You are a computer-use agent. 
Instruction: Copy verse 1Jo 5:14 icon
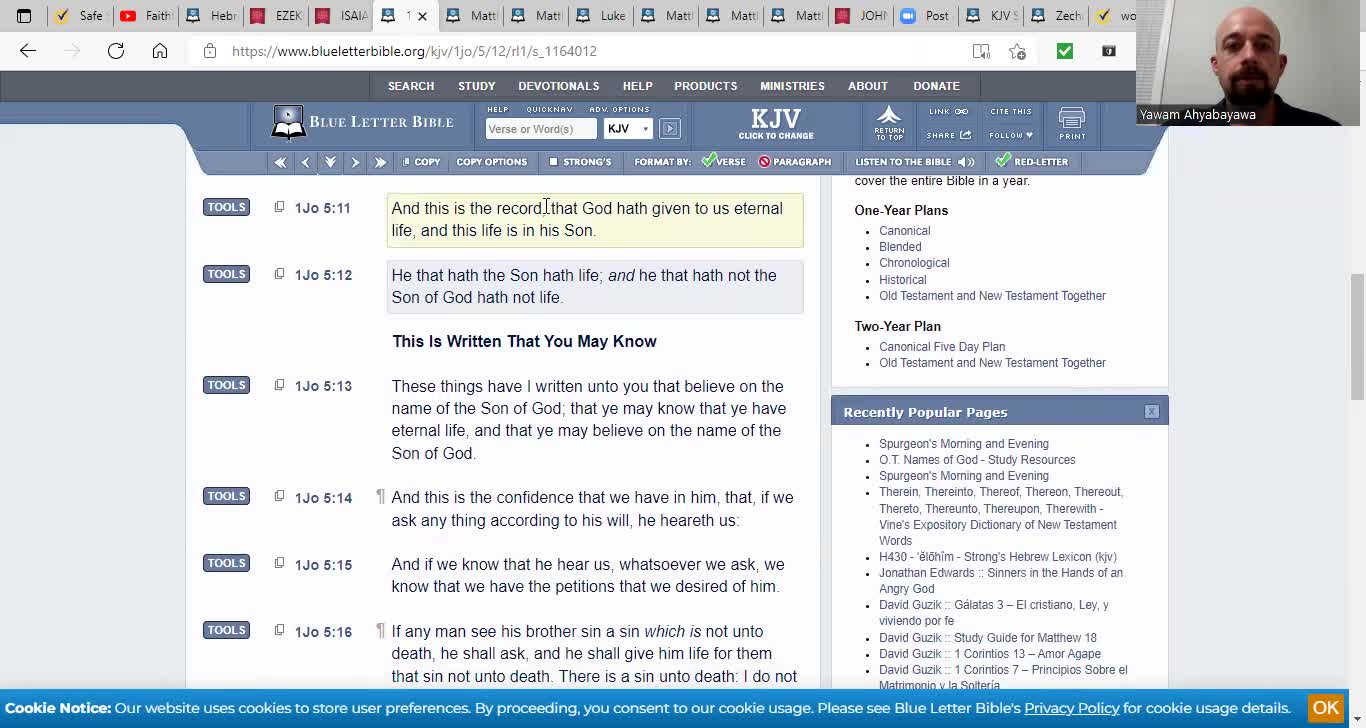click(279, 496)
